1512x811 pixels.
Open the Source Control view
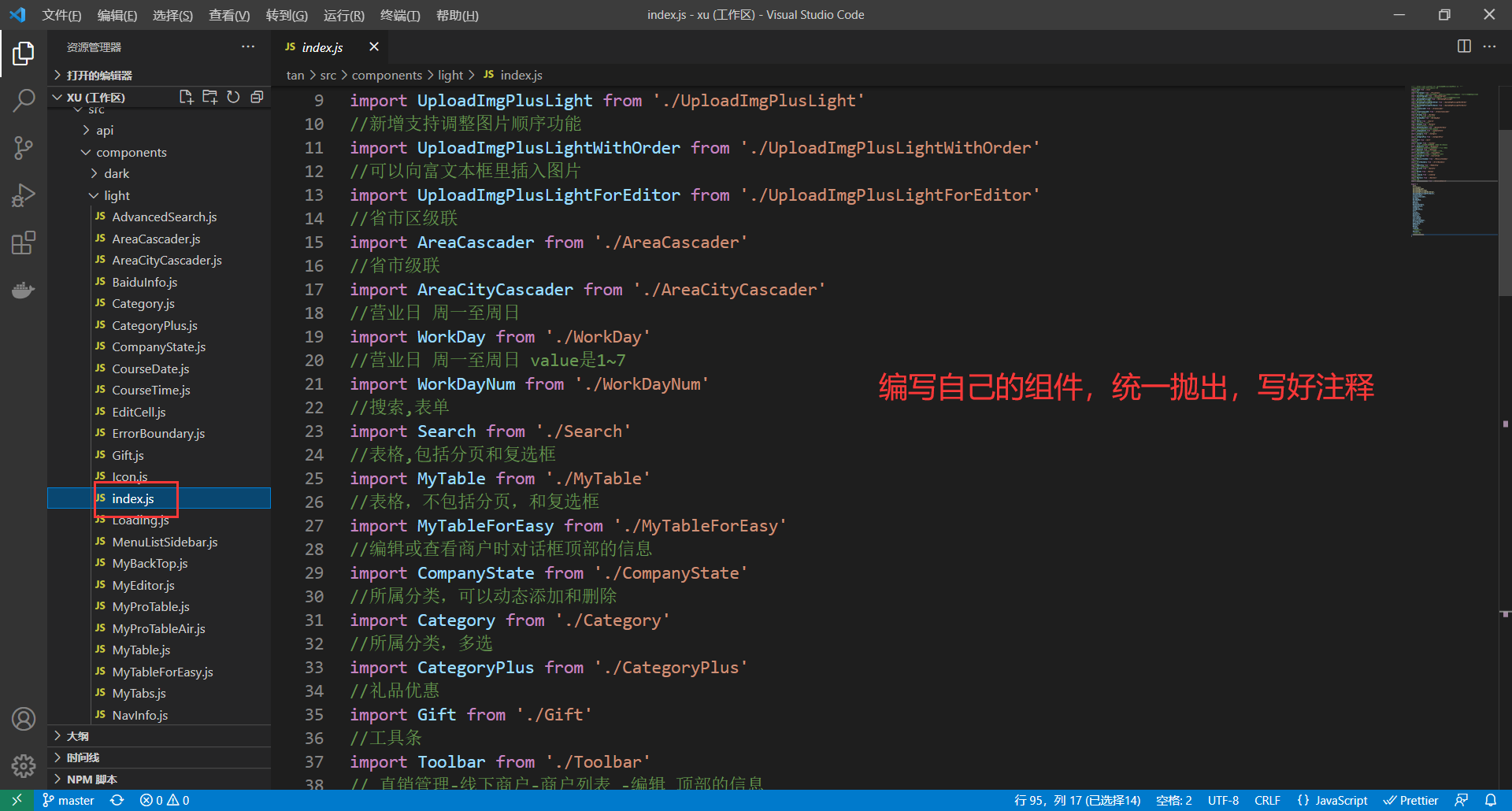point(24,147)
